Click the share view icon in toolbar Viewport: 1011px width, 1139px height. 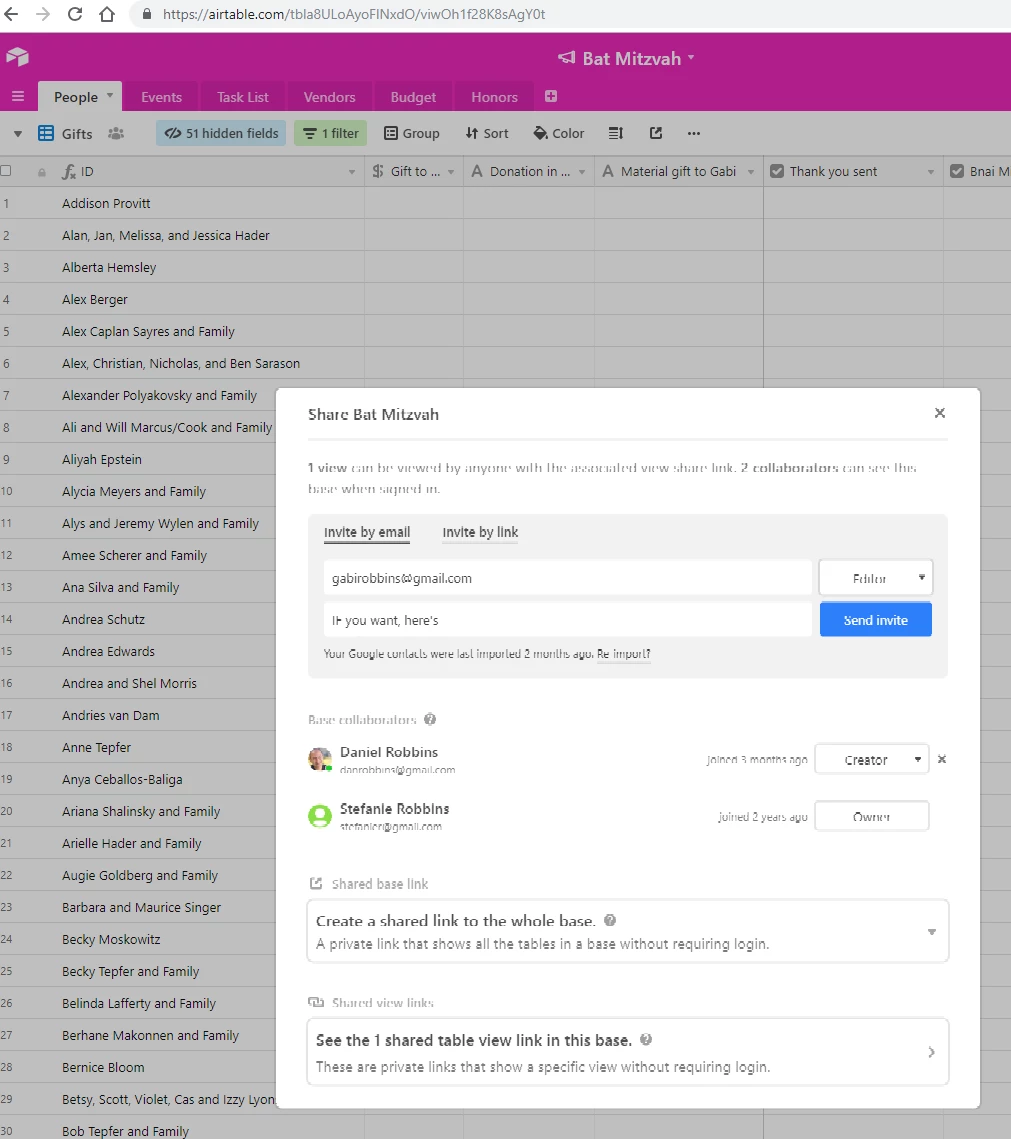pyautogui.click(x=656, y=133)
